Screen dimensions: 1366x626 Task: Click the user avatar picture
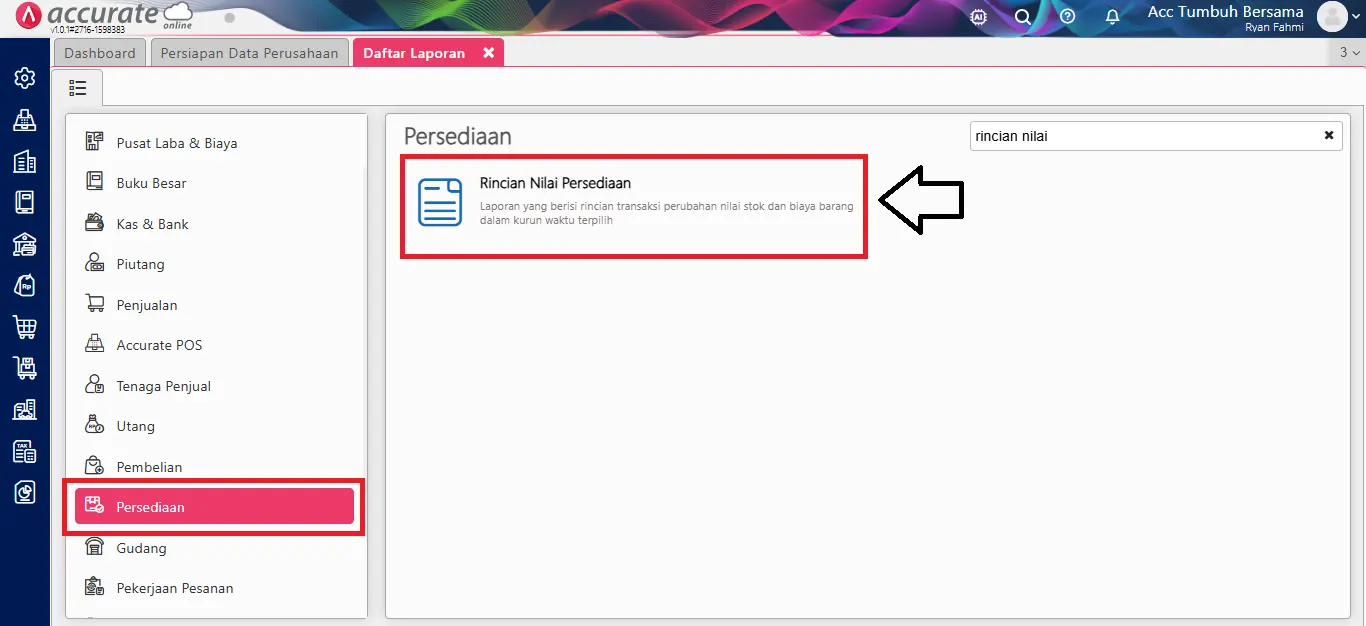pos(1332,17)
